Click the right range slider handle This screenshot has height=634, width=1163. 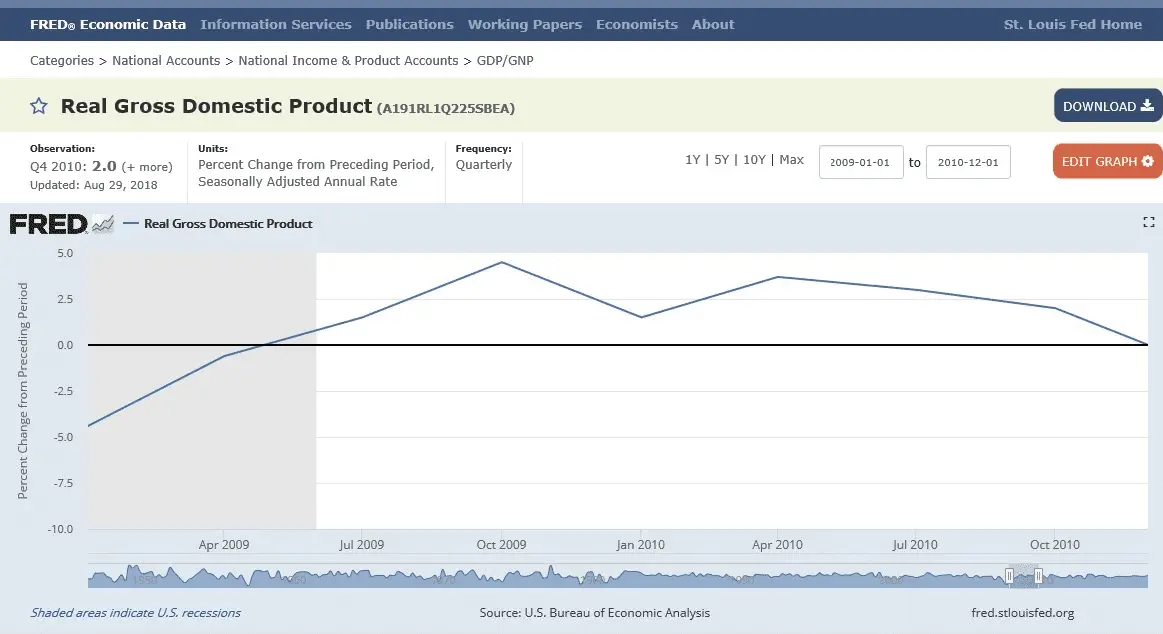[x=1039, y=576]
